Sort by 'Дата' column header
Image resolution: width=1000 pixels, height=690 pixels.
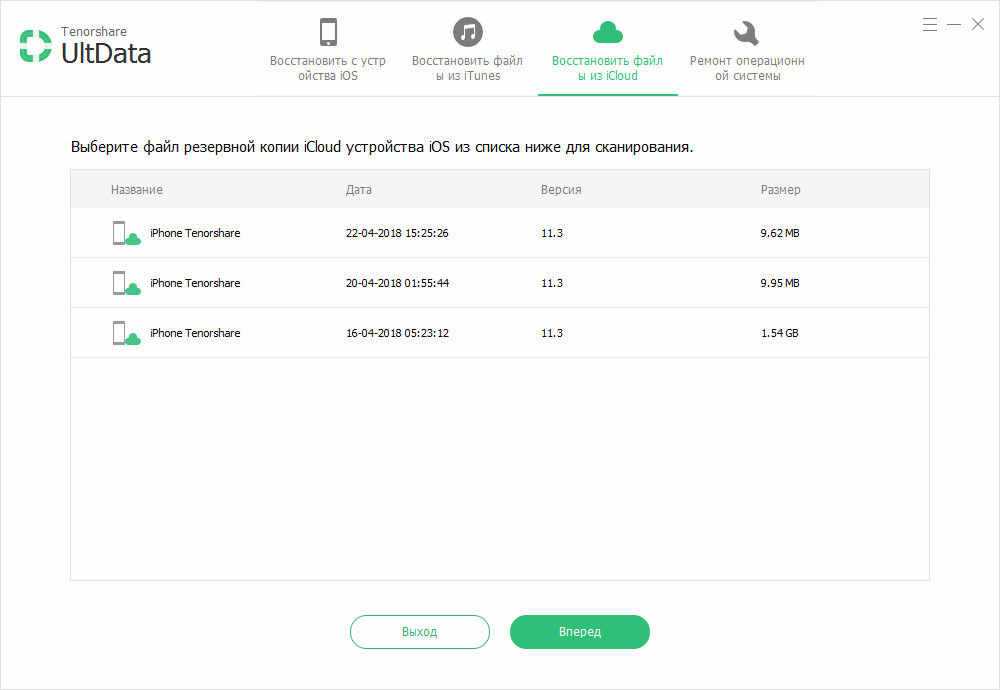point(358,189)
